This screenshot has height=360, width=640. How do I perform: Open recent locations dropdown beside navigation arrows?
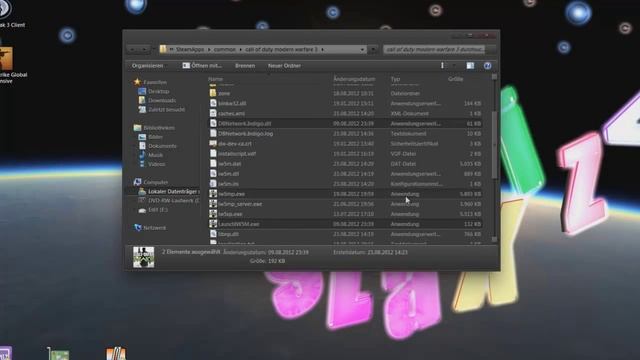coord(153,49)
